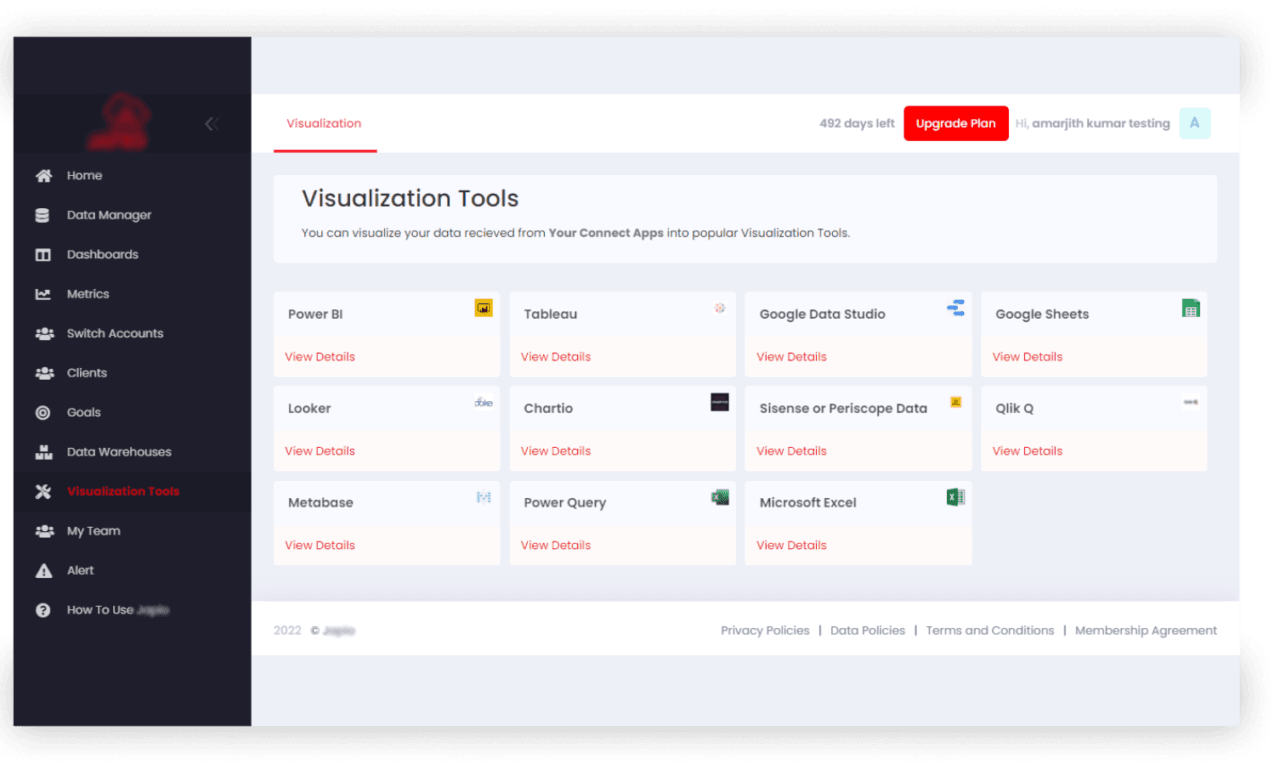1280x770 pixels.
Task: Click the red logo at sidebar top
Action: click(x=118, y=123)
